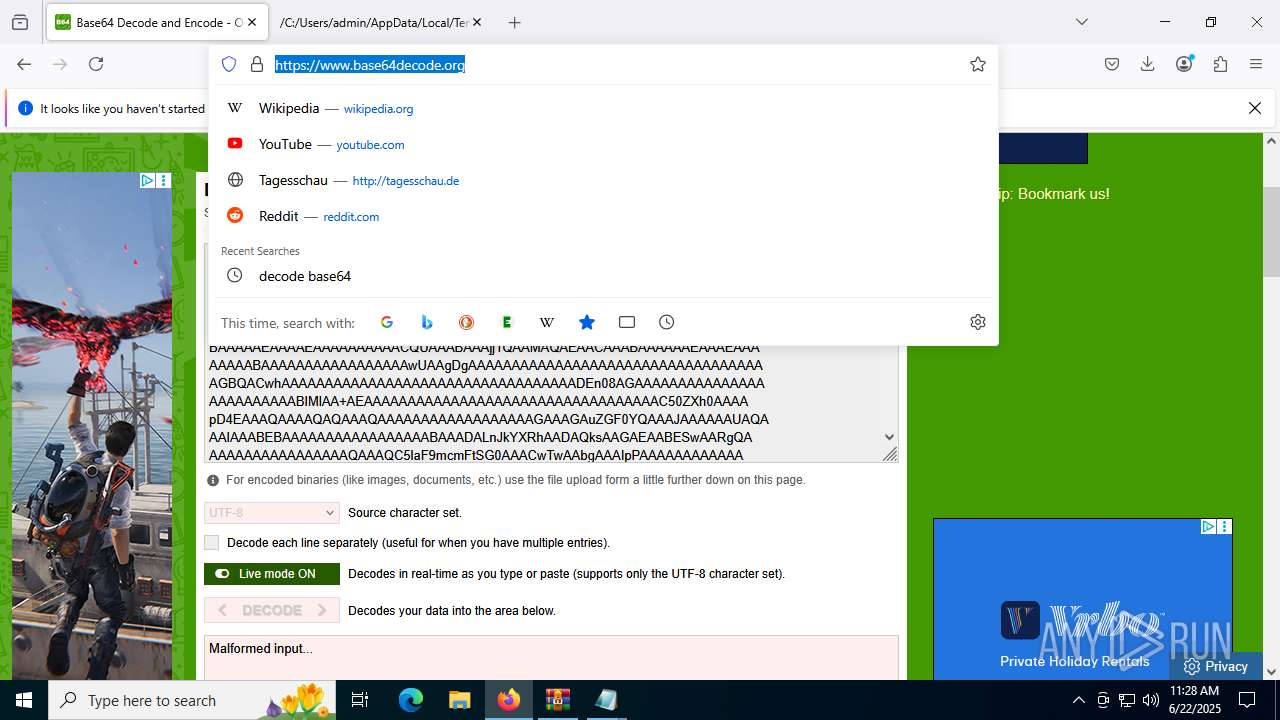Search with Google this time
Image resolution: width=1280 pixels, height=720 pixels.
[x=387, y=322]
